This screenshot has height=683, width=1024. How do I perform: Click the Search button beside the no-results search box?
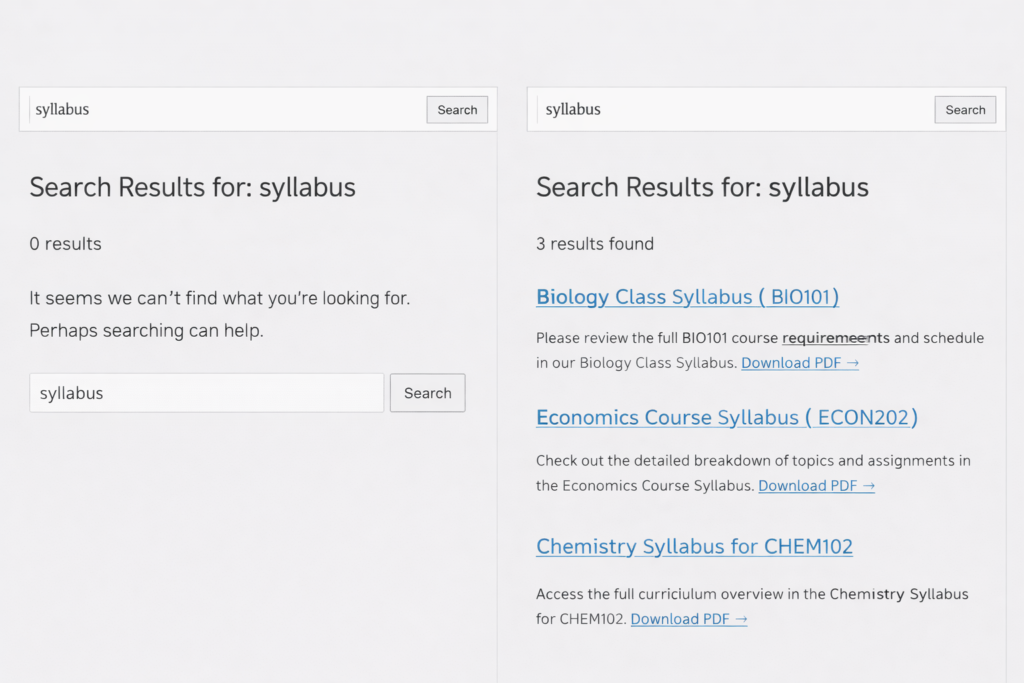[427, 393]
